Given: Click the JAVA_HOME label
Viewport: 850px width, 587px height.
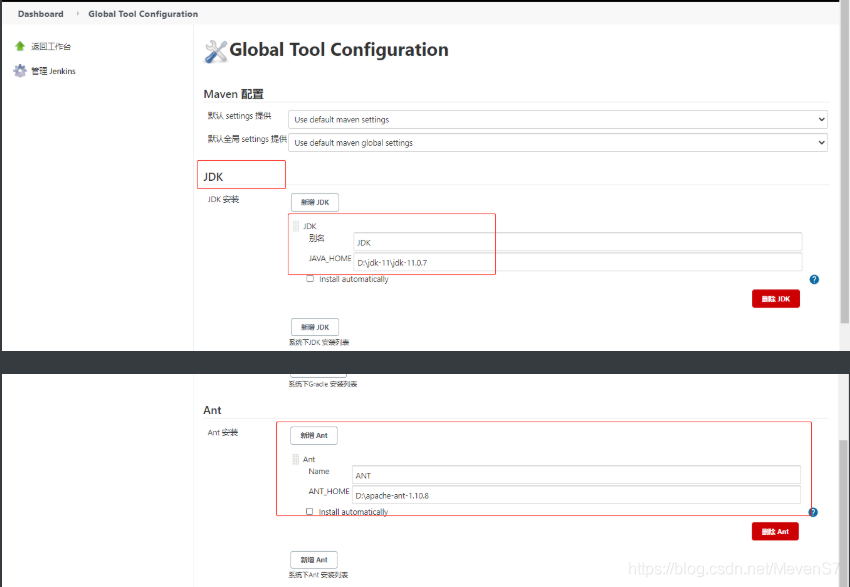Looking at the screenshot, I should click(x=330, y=259).
